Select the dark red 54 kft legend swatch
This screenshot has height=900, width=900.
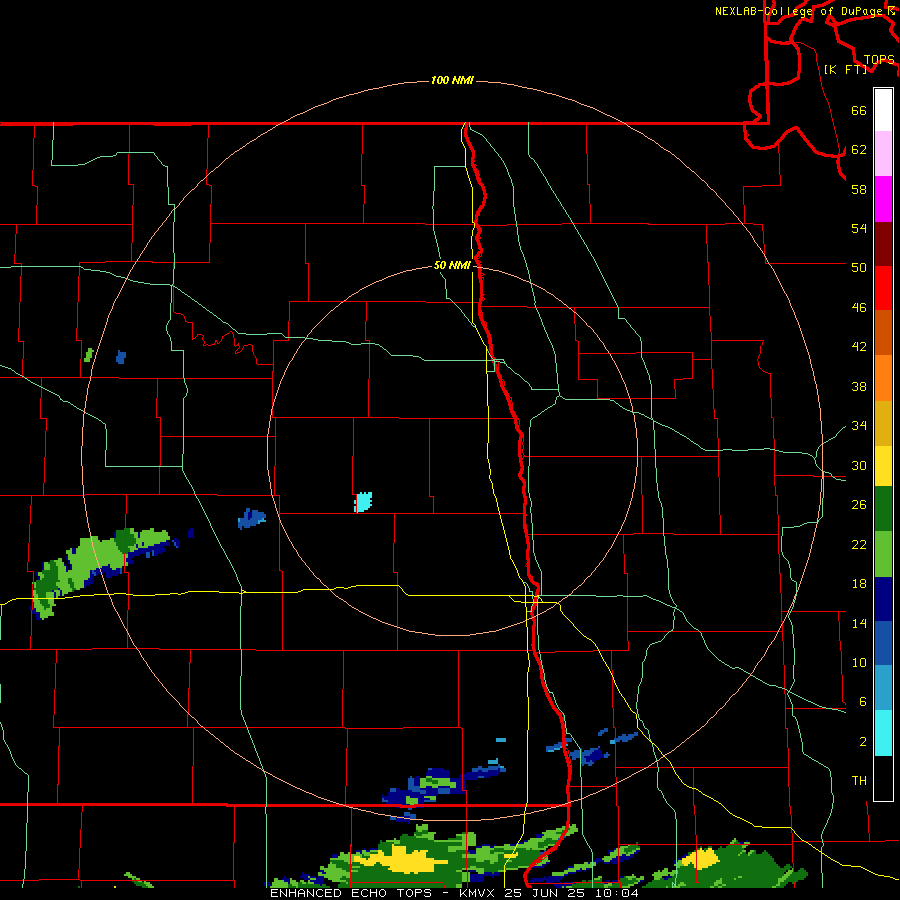click(883, 243)
